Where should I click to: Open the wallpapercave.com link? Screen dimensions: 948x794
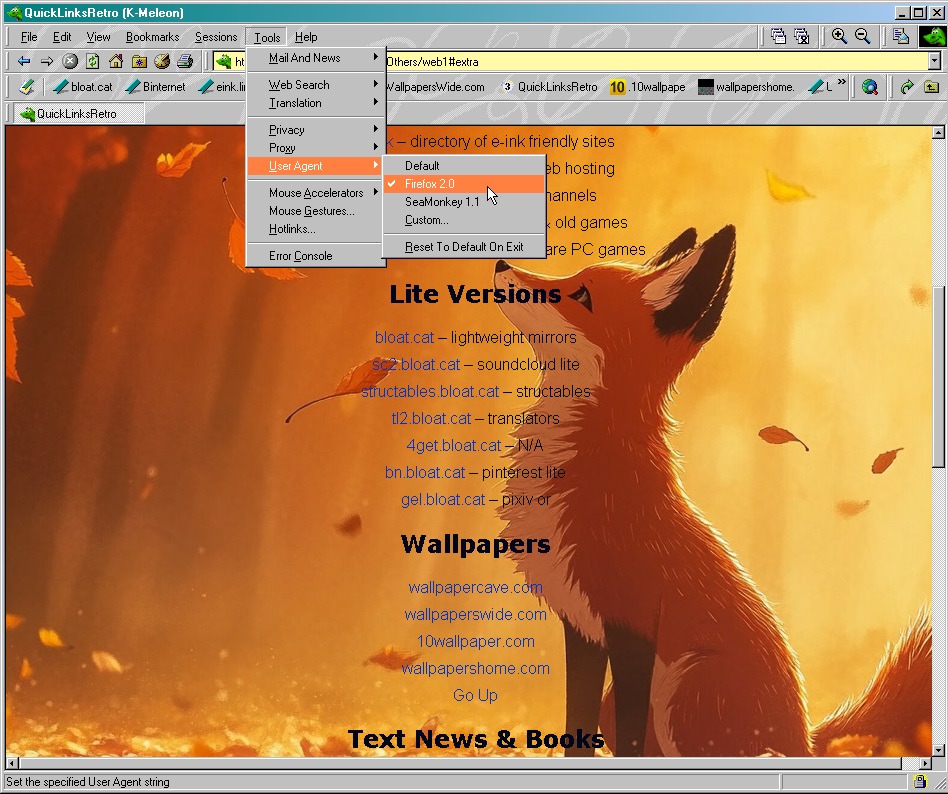click(475, 587)
